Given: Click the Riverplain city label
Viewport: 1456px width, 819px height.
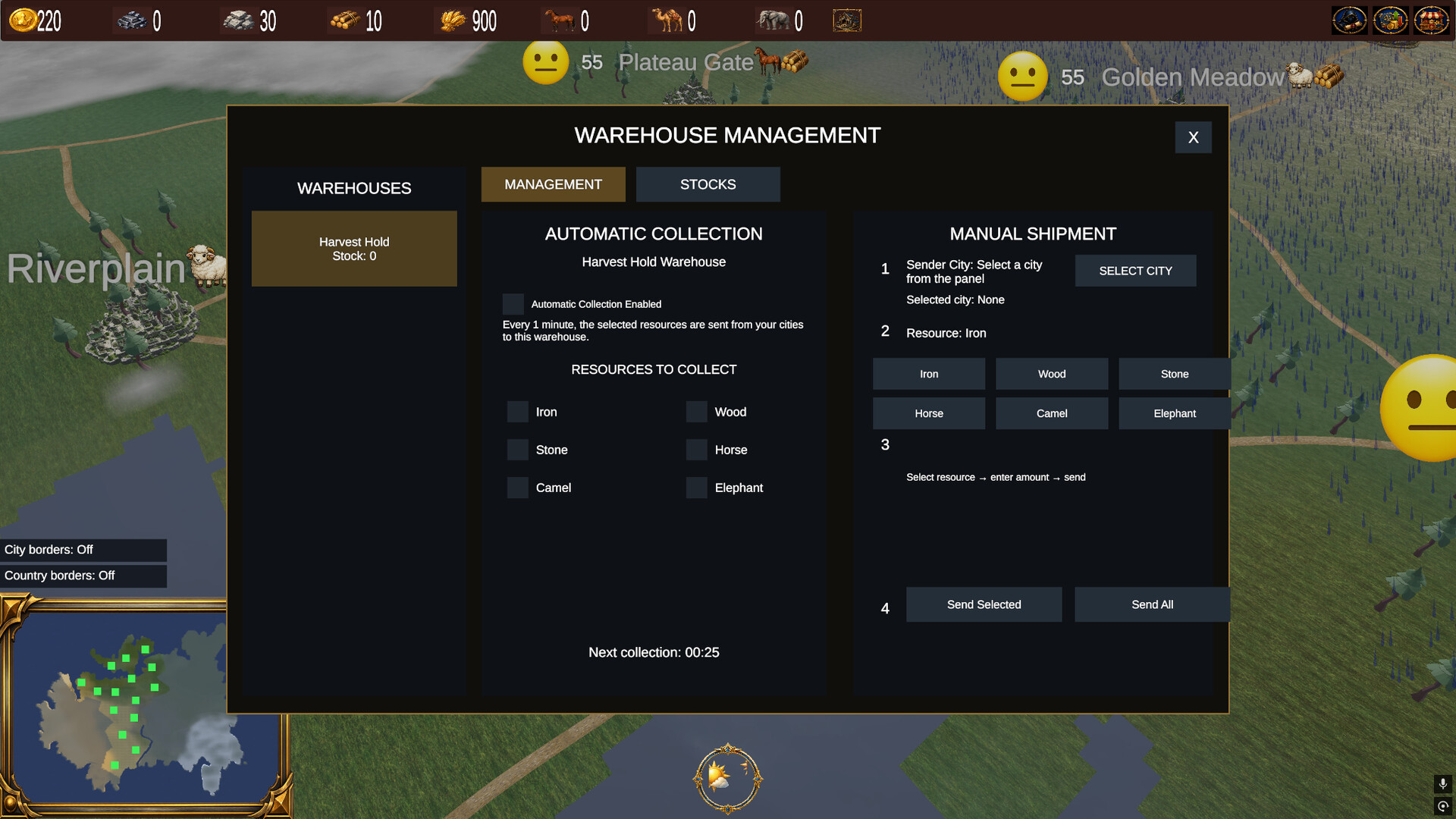Looking at the screenshot, I should tap(96, 268).
